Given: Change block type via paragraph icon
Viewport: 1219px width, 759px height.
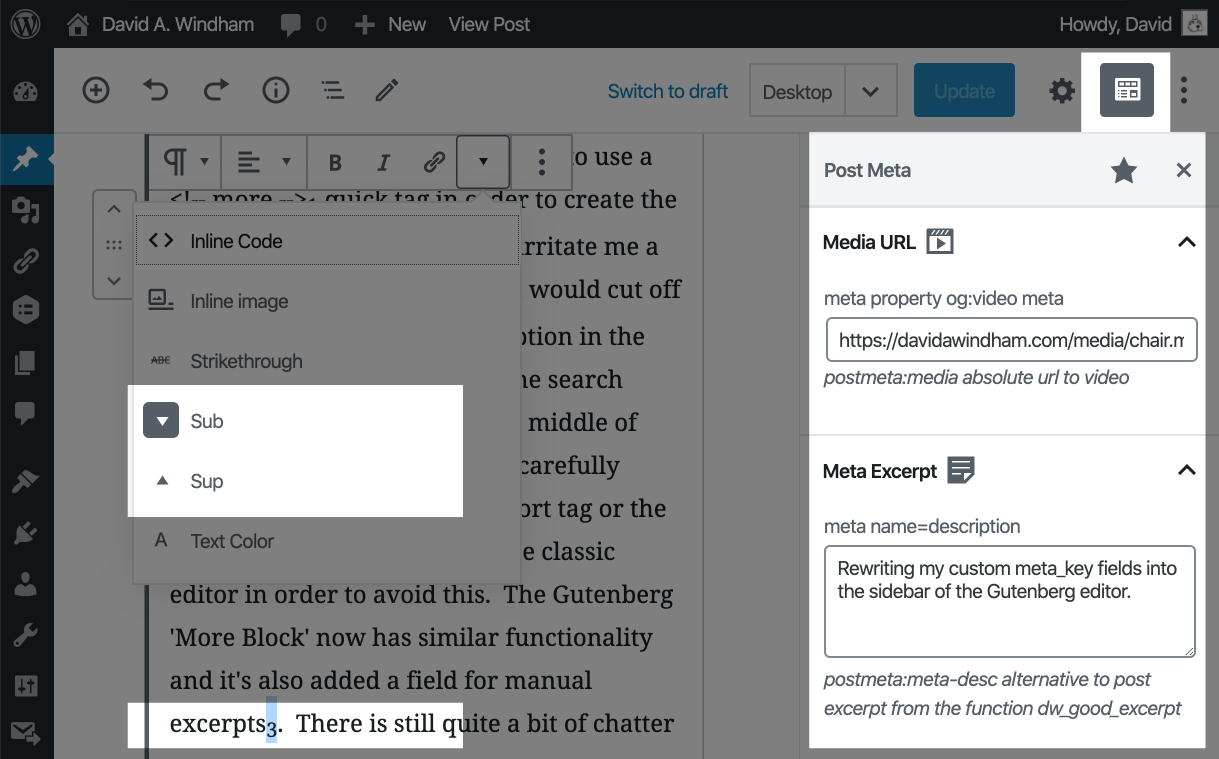Looking at the screenshot, I should [x=185, y=162].
